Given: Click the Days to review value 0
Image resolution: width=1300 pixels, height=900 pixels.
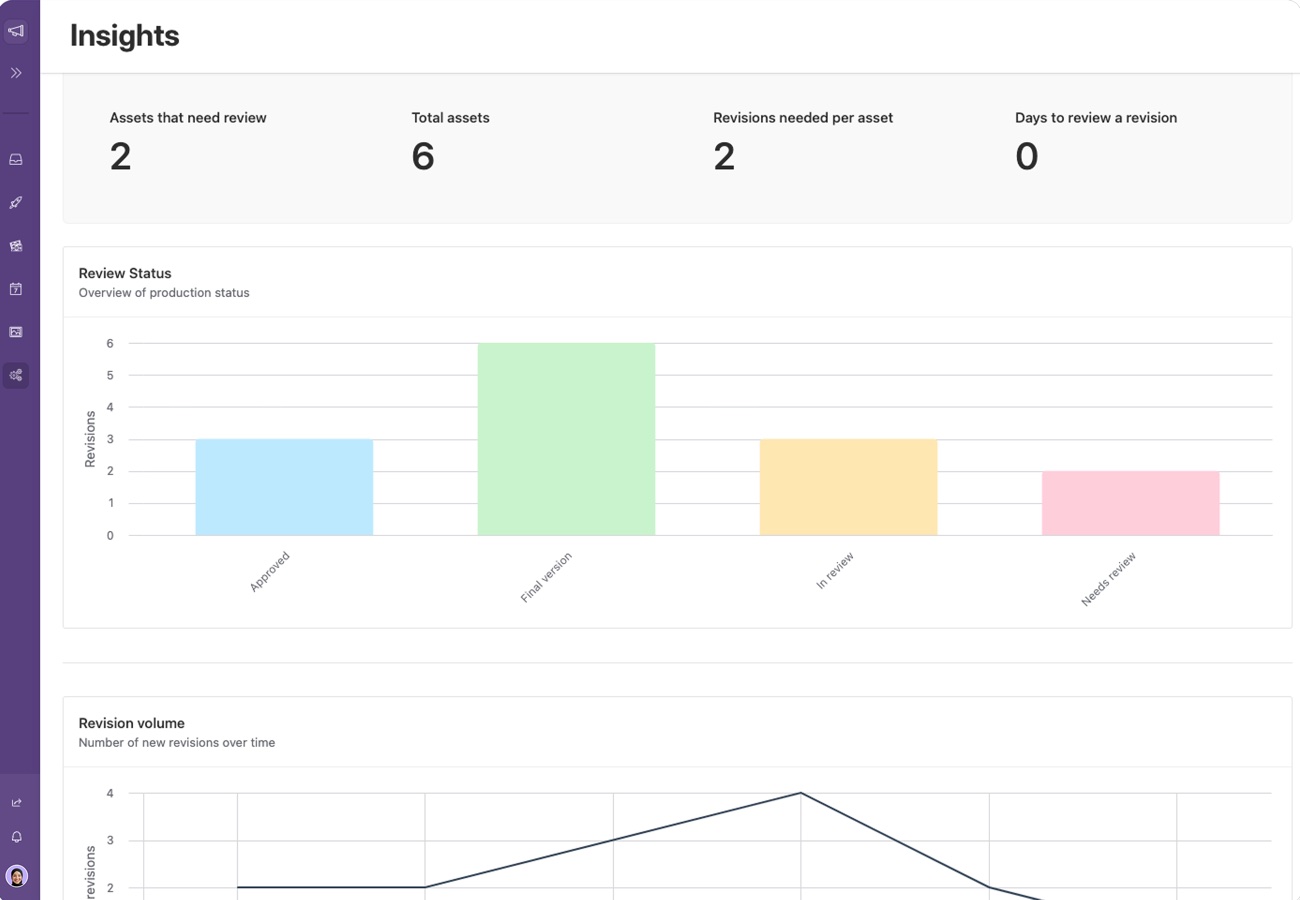Looking at the screenshot, I should pos(1027,156).
